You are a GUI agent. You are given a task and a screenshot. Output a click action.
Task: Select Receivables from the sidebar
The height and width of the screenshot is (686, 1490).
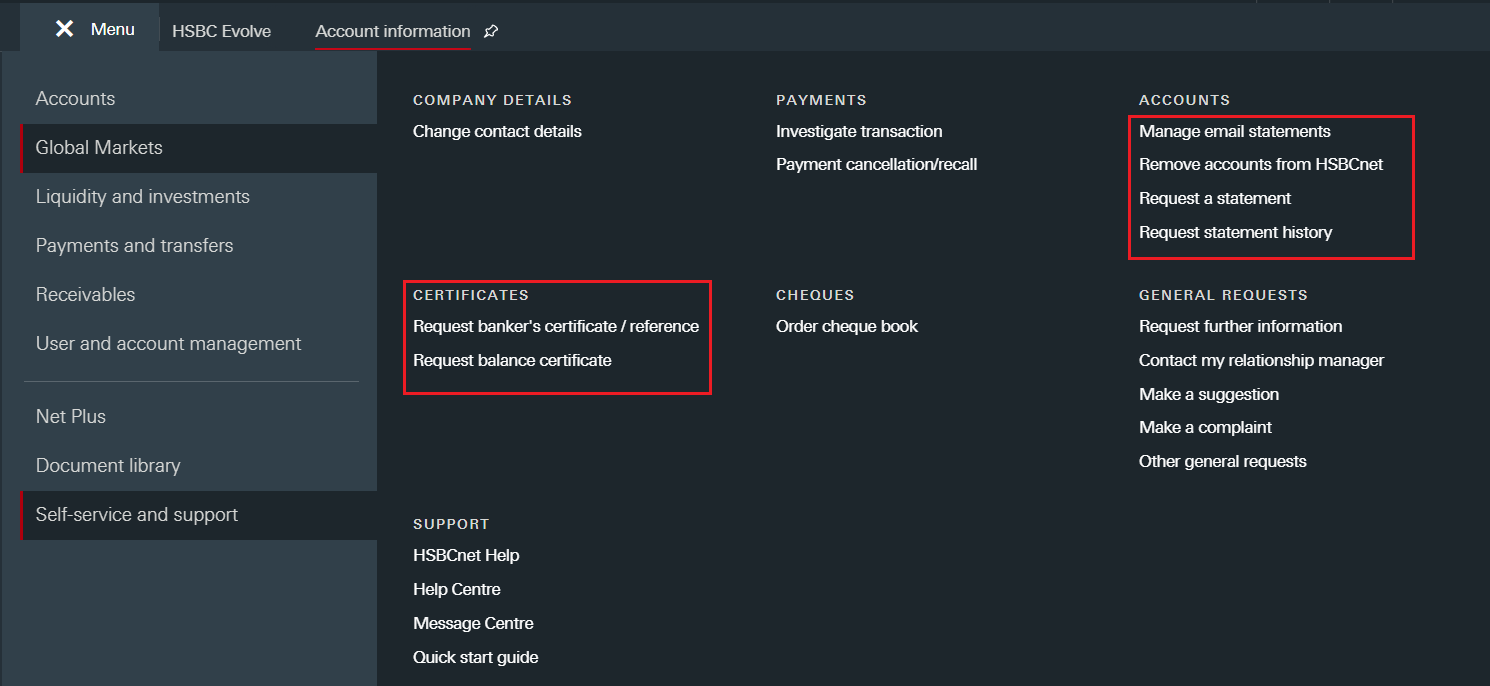click(85, 294)
